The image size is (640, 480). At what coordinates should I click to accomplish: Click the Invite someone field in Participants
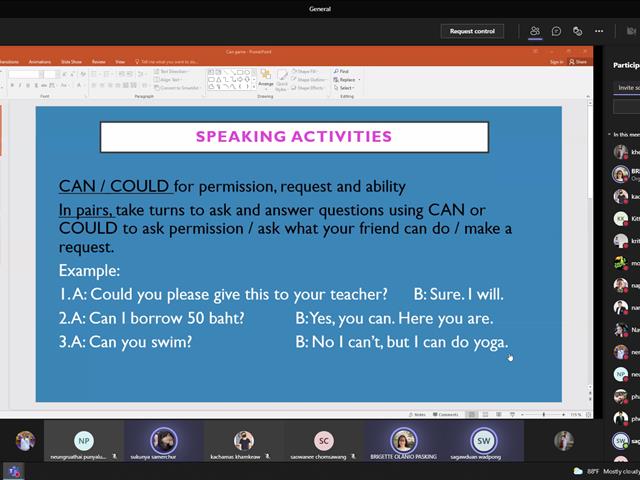[x=628, y=87]
